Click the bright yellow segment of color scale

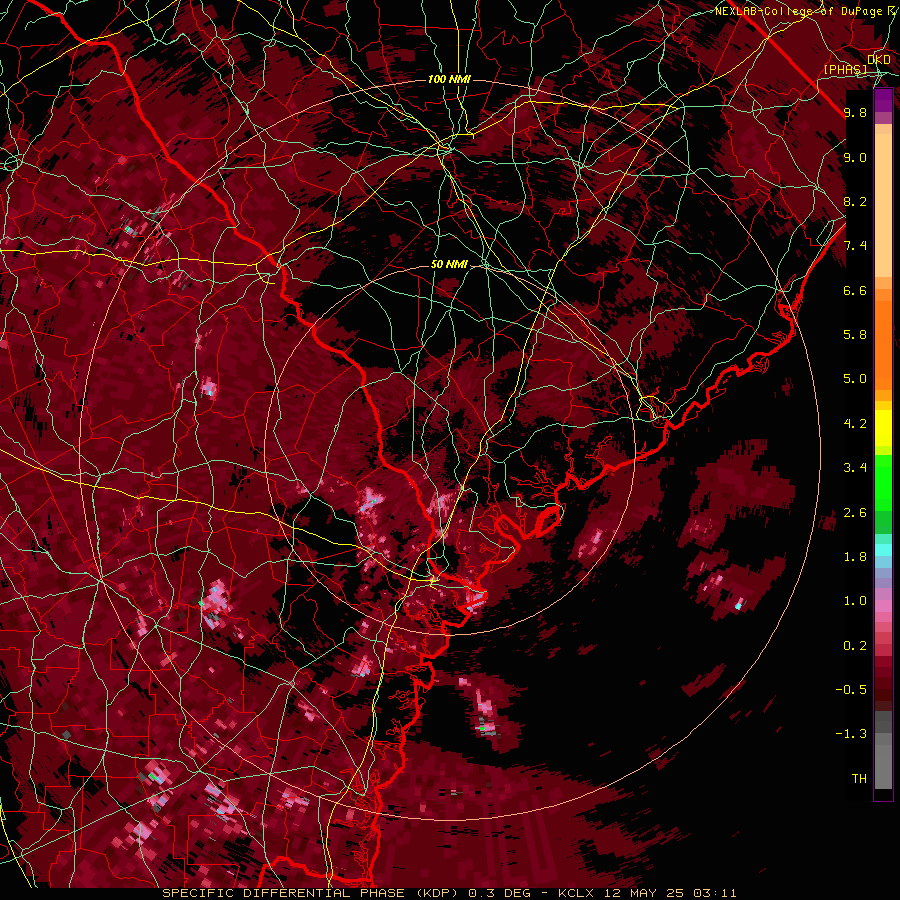pyautogui.click(x=883, y=428)
